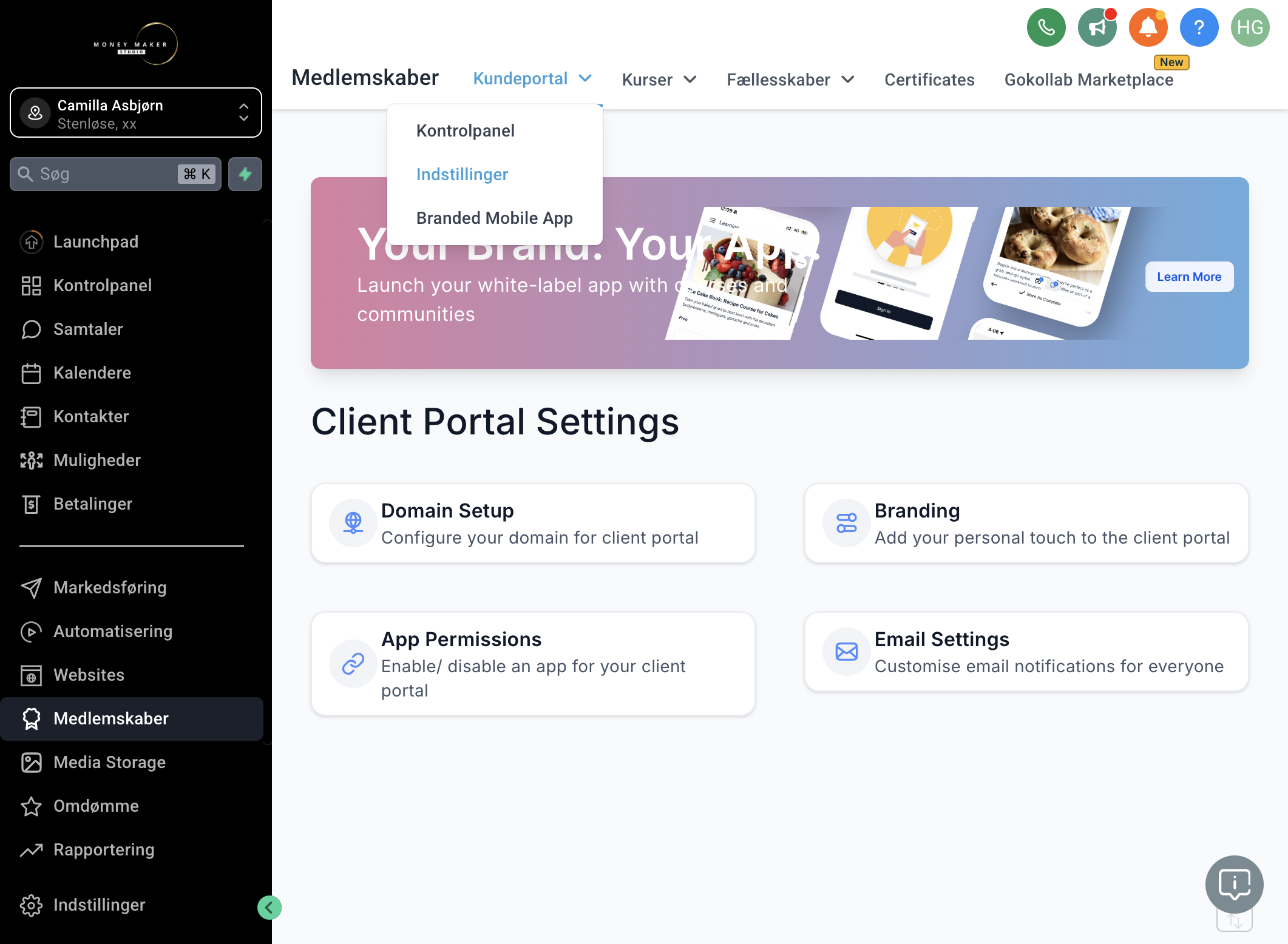The width and height of the screenshot is (1288, 944).
Task: Click the Samtaler chat bubble icon
Action: [32, 329]
